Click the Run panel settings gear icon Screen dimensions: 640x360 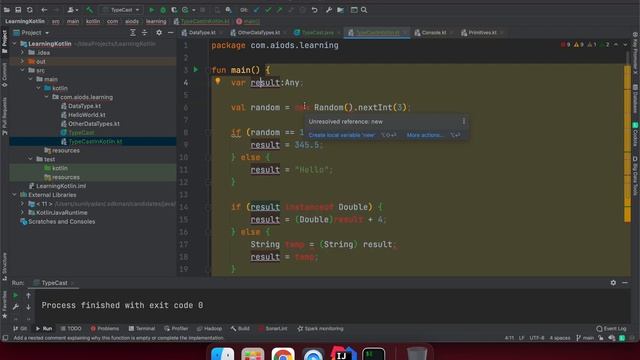click(613, 282)
